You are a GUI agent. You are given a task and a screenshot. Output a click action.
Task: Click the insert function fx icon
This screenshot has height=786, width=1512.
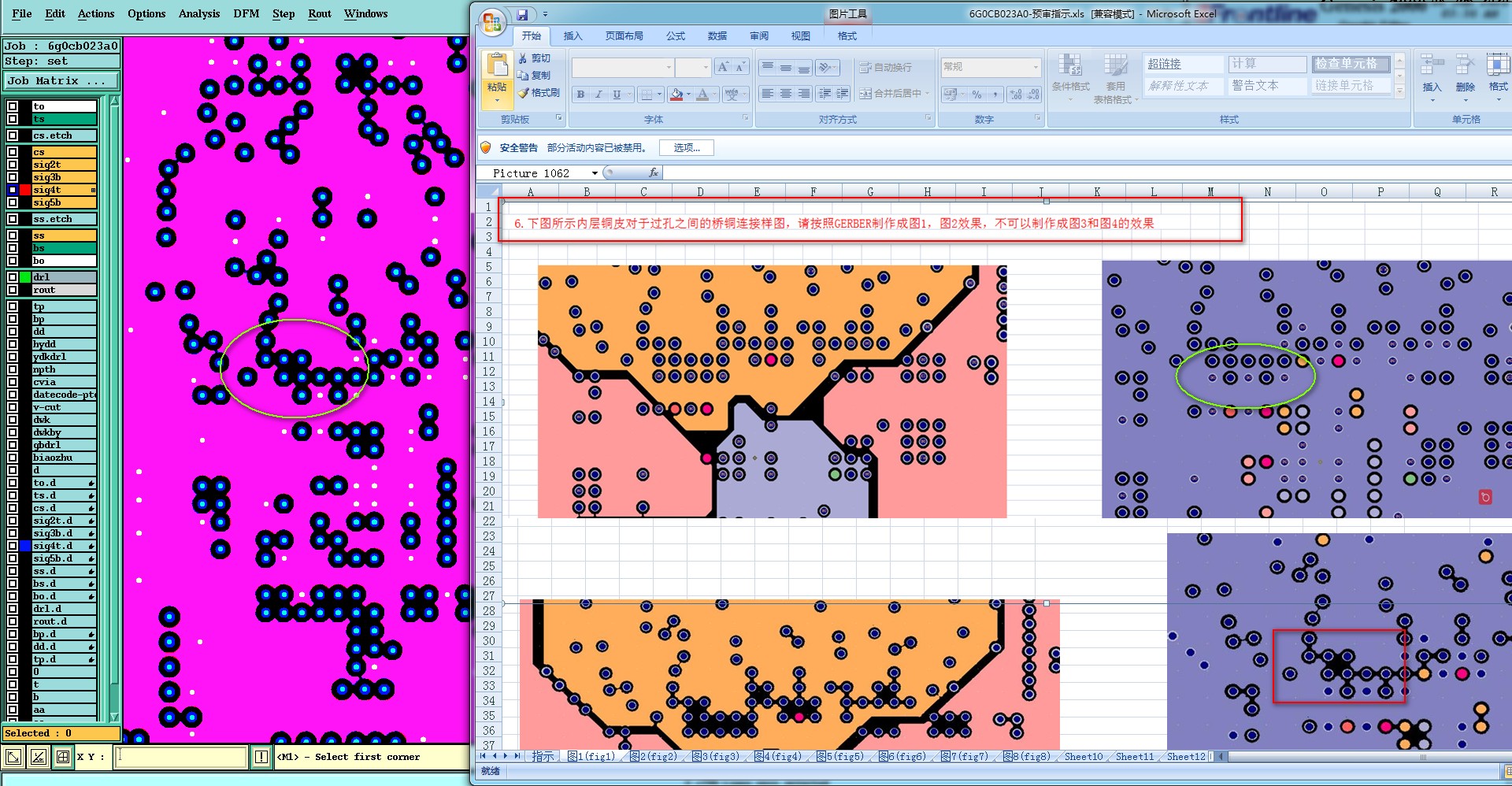pyautogui.click(x=653, y=172)
